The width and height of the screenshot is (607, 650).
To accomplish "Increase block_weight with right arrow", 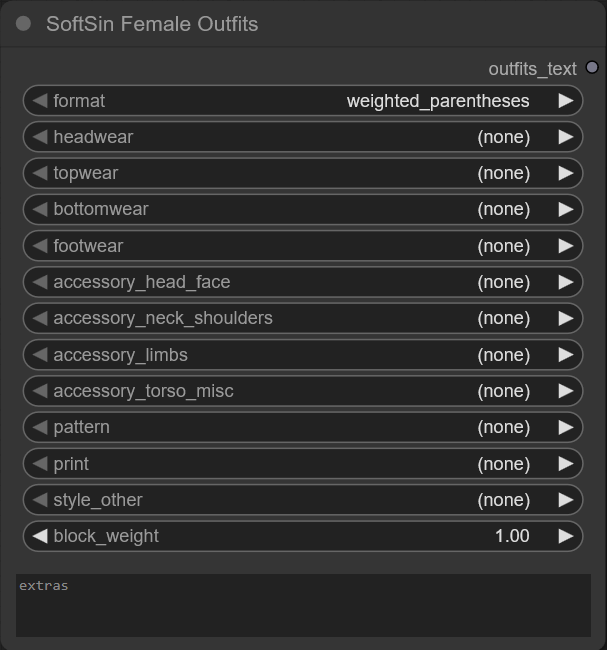I will point(566,536).
